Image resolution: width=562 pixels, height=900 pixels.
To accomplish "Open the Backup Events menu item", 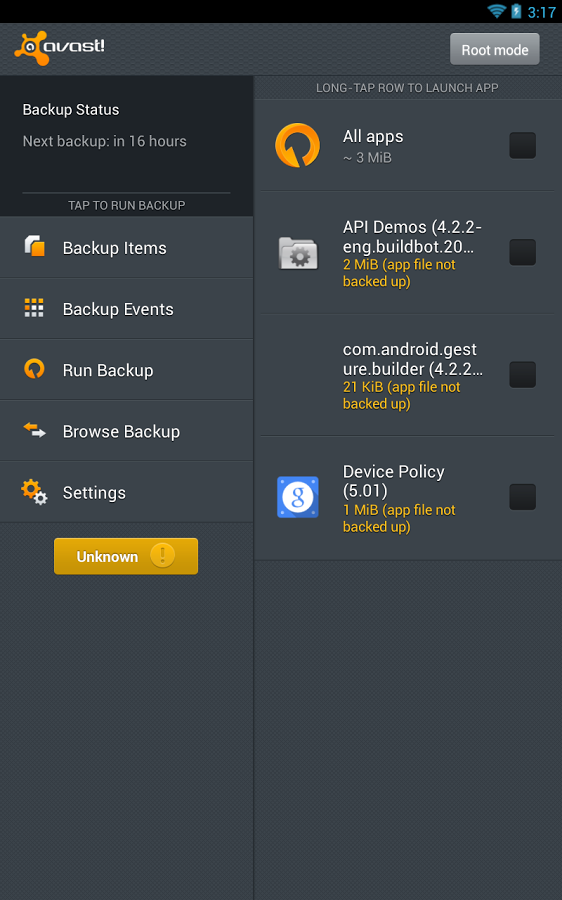I will click(x=126, y=309).
